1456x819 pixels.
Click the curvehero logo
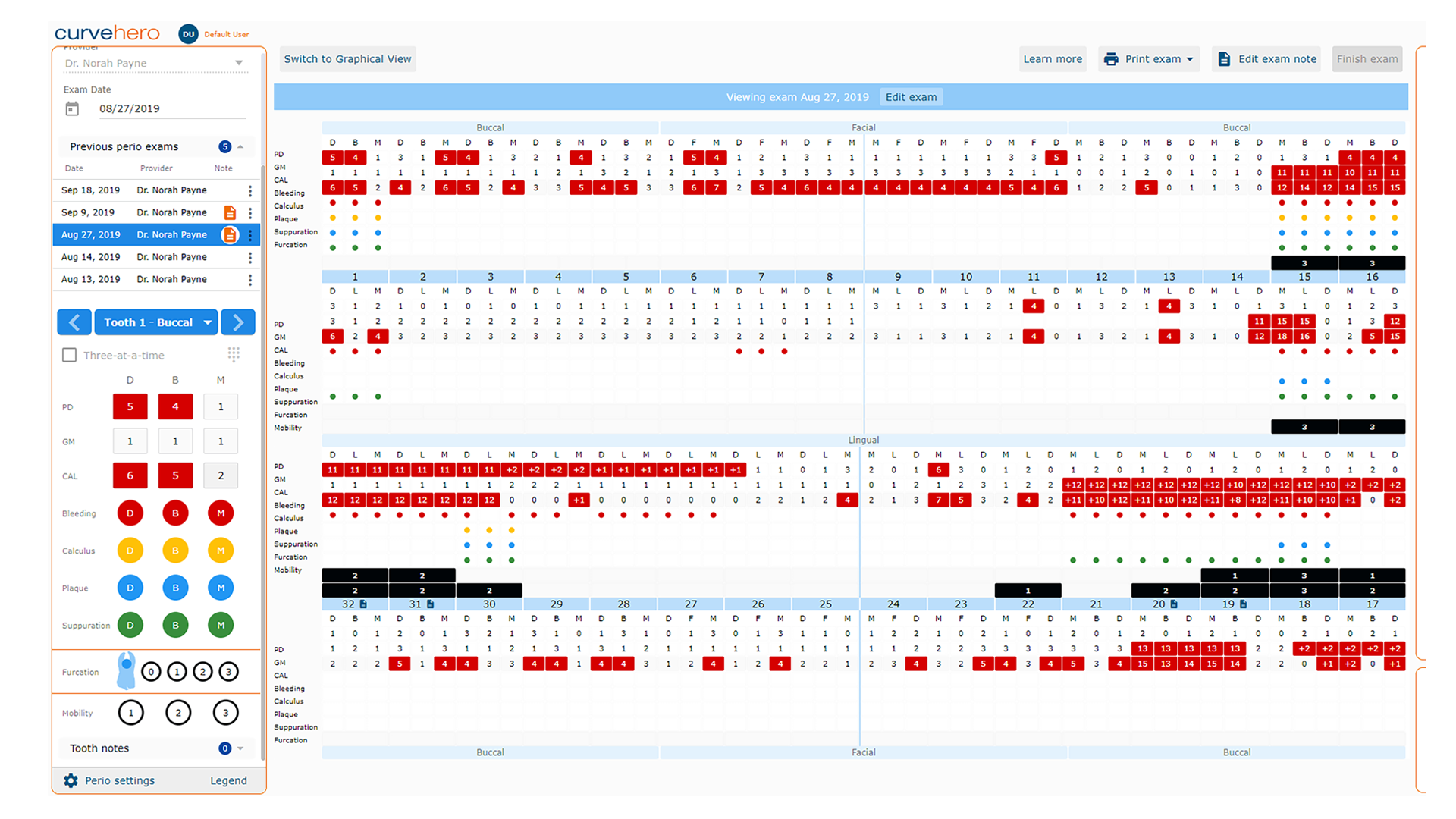(x=107, y=33)
